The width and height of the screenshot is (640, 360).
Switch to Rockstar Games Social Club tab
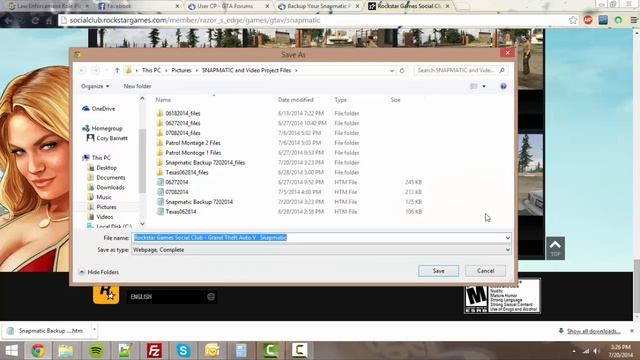click(x=409, y=6)
